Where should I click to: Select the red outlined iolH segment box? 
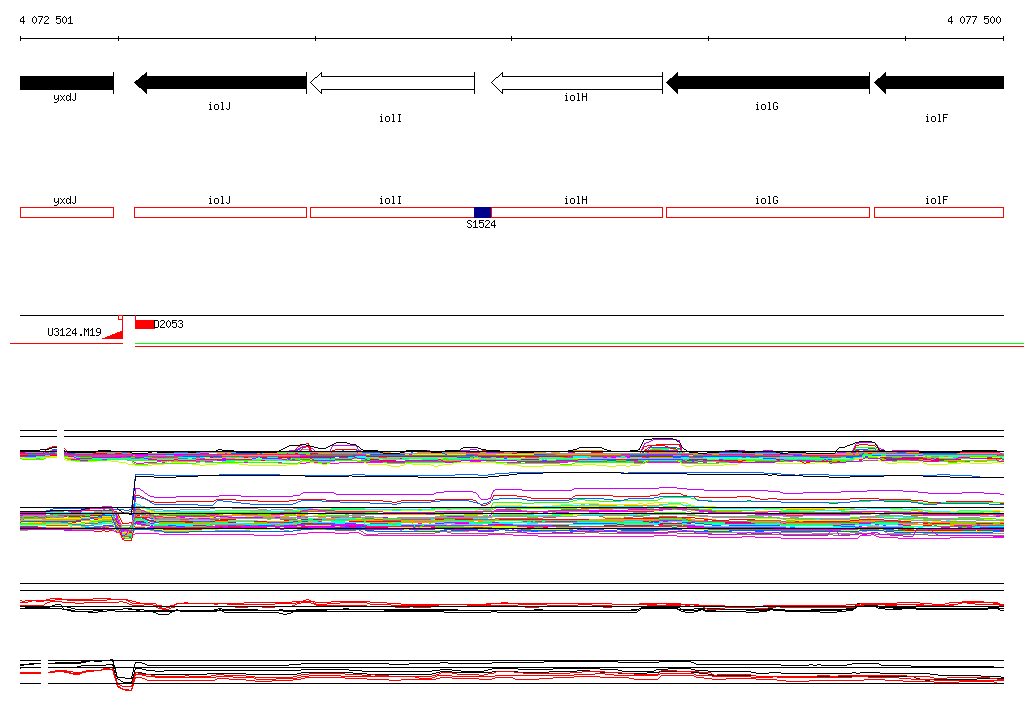point(577,212)
